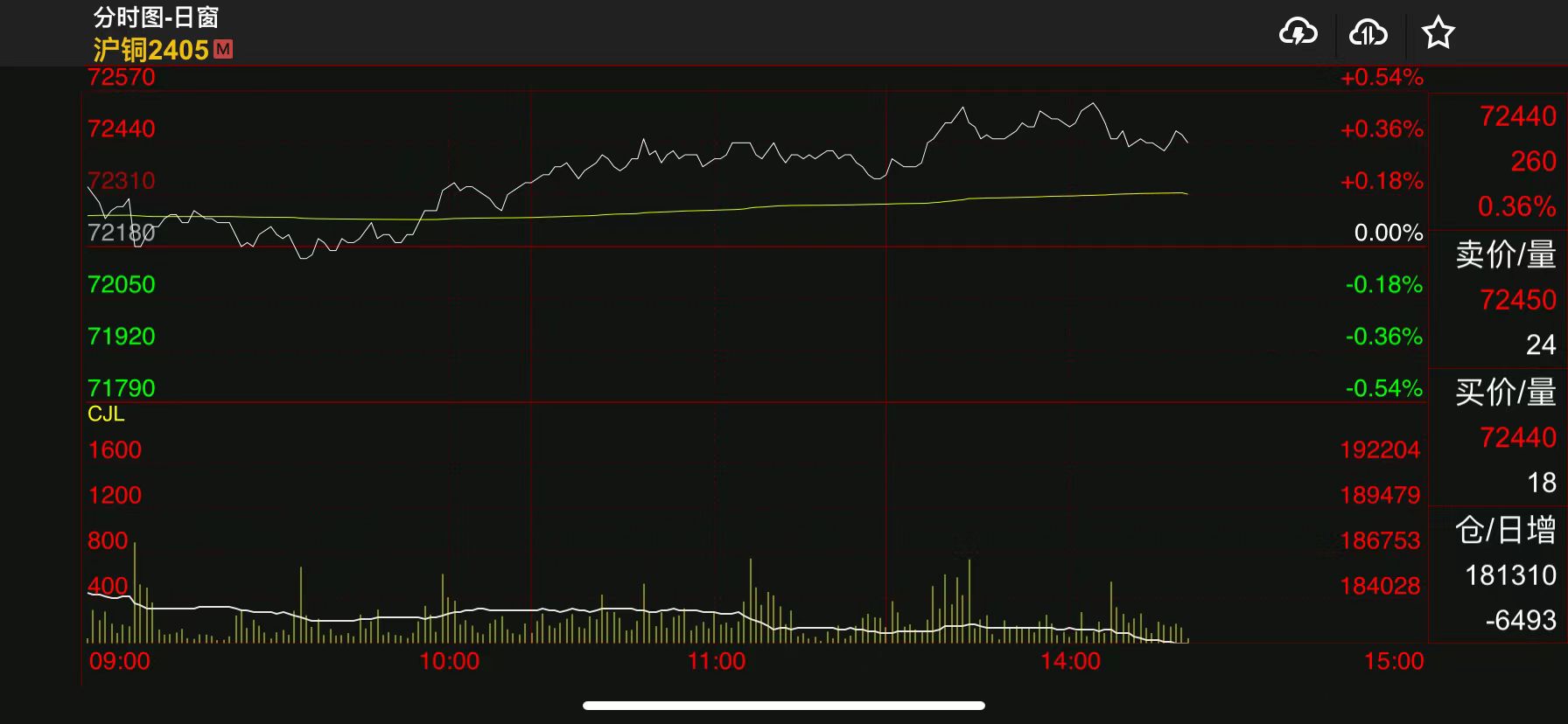Toggle the favorite star icon

[1438, 33]
